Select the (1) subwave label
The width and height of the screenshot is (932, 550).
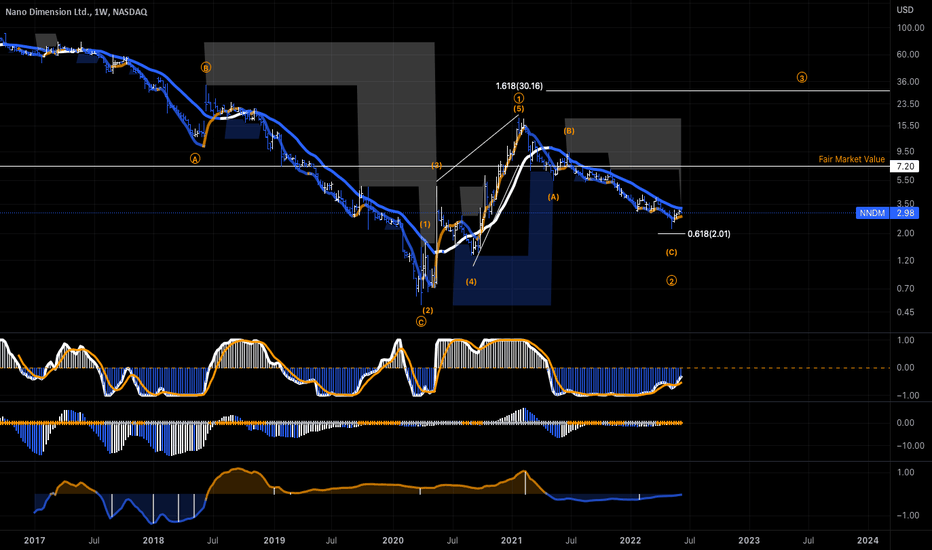(x=425, y=225)
